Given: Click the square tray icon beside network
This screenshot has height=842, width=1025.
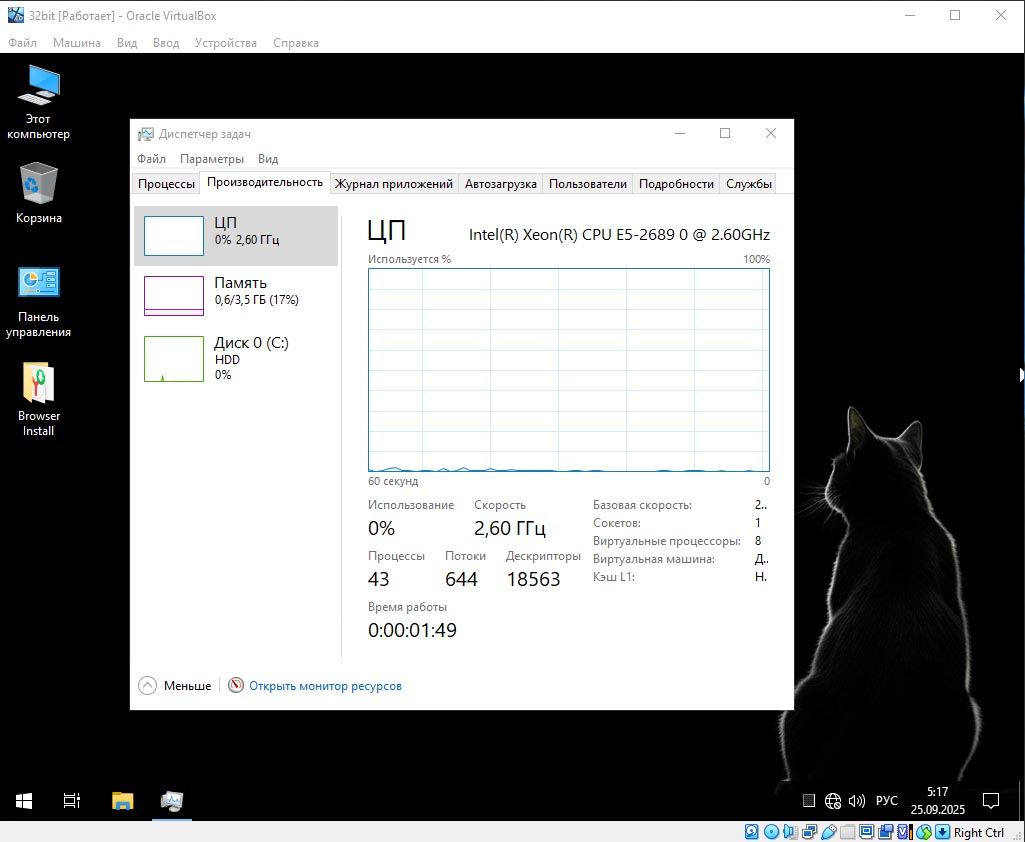Looking at the screenshot, I should tap(809, 800).
